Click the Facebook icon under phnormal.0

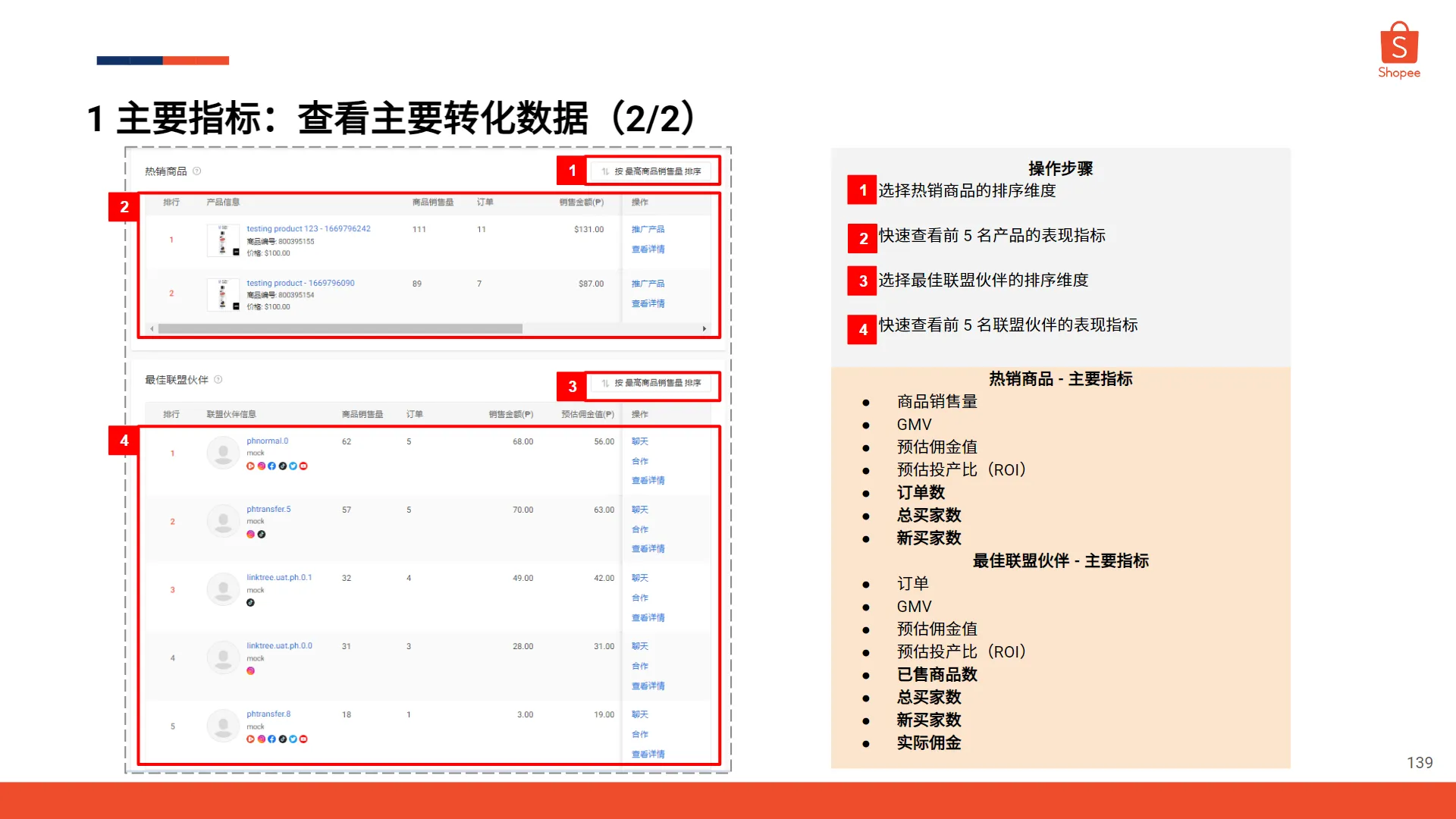click(271, 466)
